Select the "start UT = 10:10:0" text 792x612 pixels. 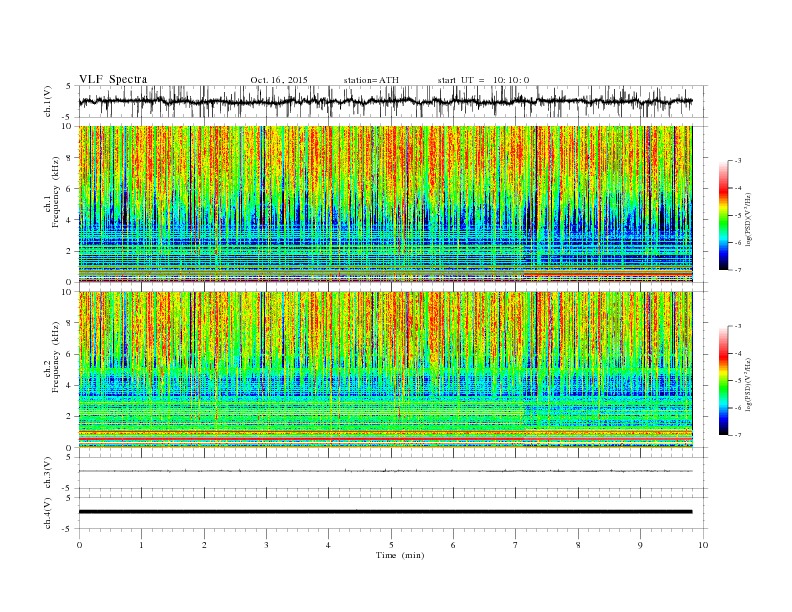tap(483, 80)
